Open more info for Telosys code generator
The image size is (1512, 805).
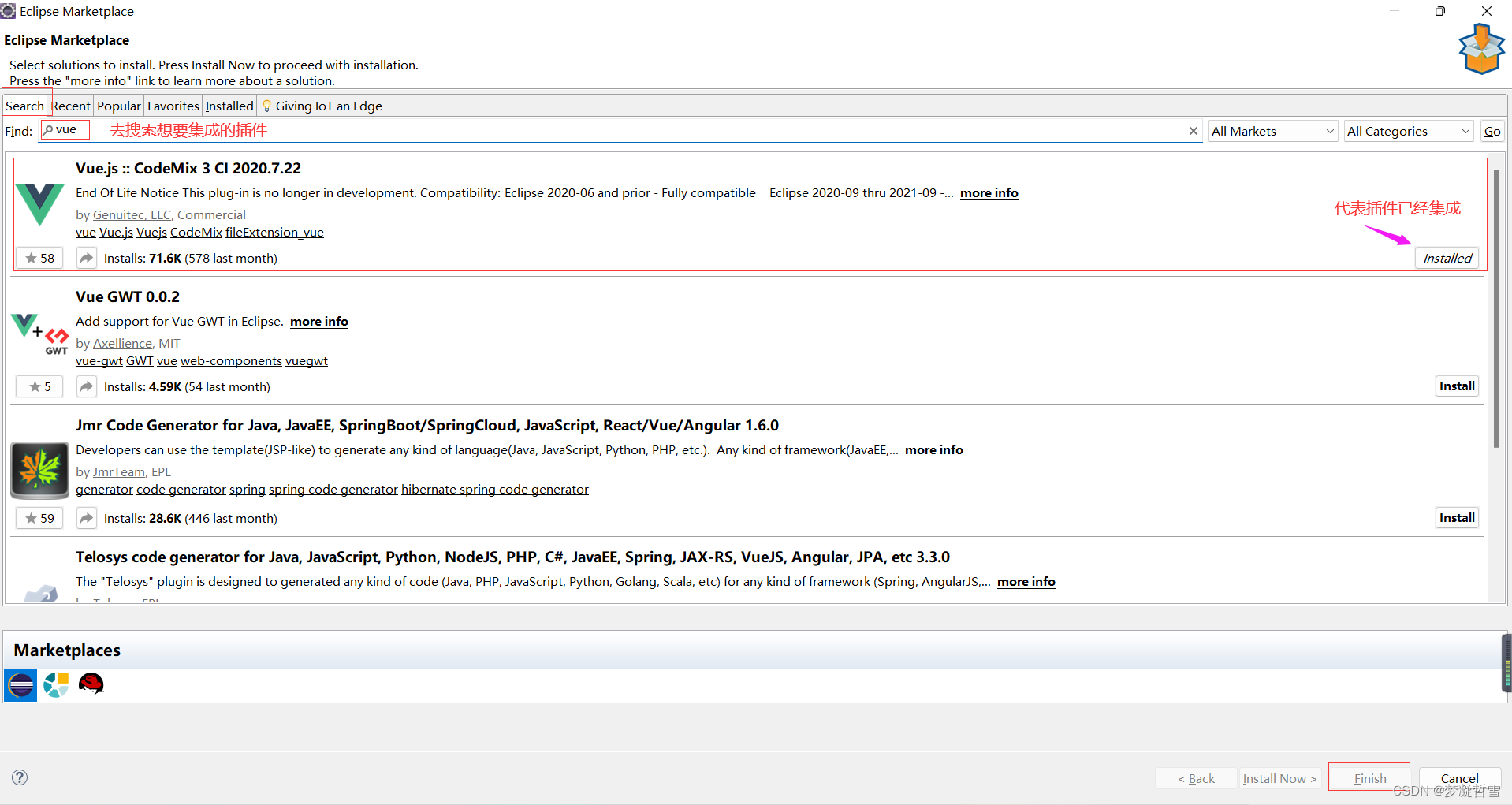pos(1026,582)
